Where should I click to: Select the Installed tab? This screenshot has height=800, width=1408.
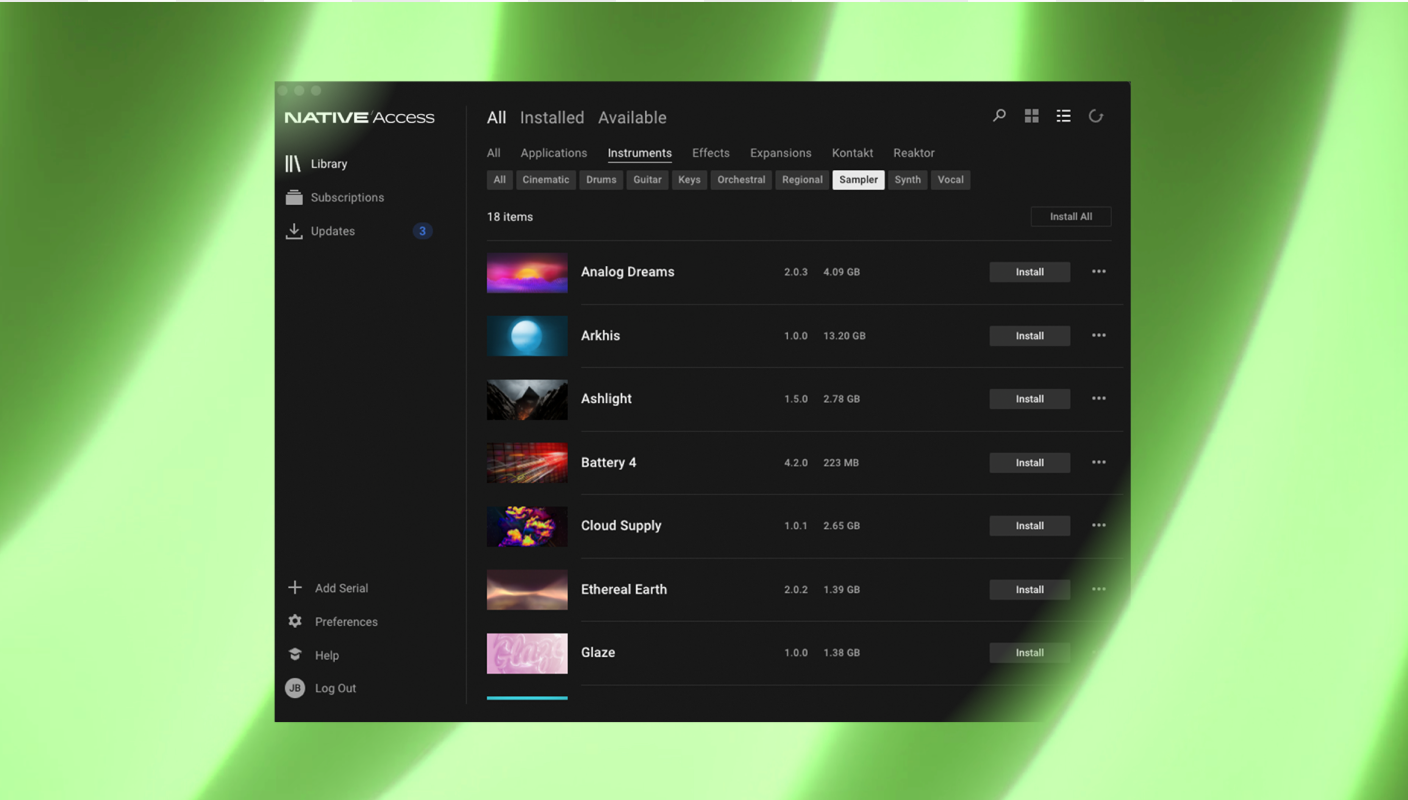[551, 118]
